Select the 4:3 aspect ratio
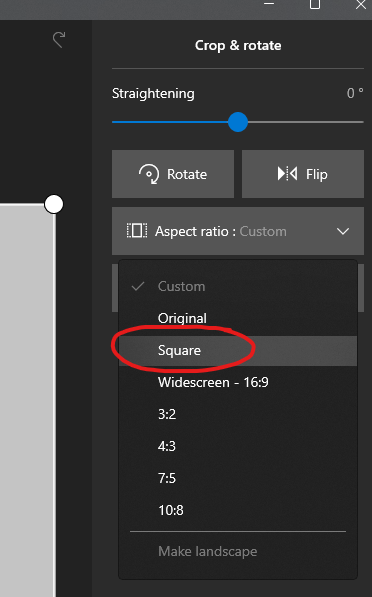This screenshot has height=597, width=372. (x=238, y=446)
